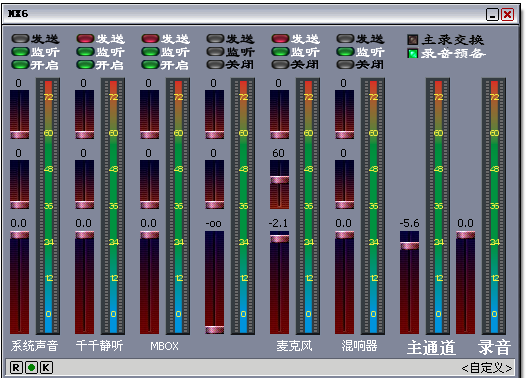Screen dimensions: 529x378
Task: Turn on the 关闭 LED for 麦克风 channel
Action: coord(280,64)
